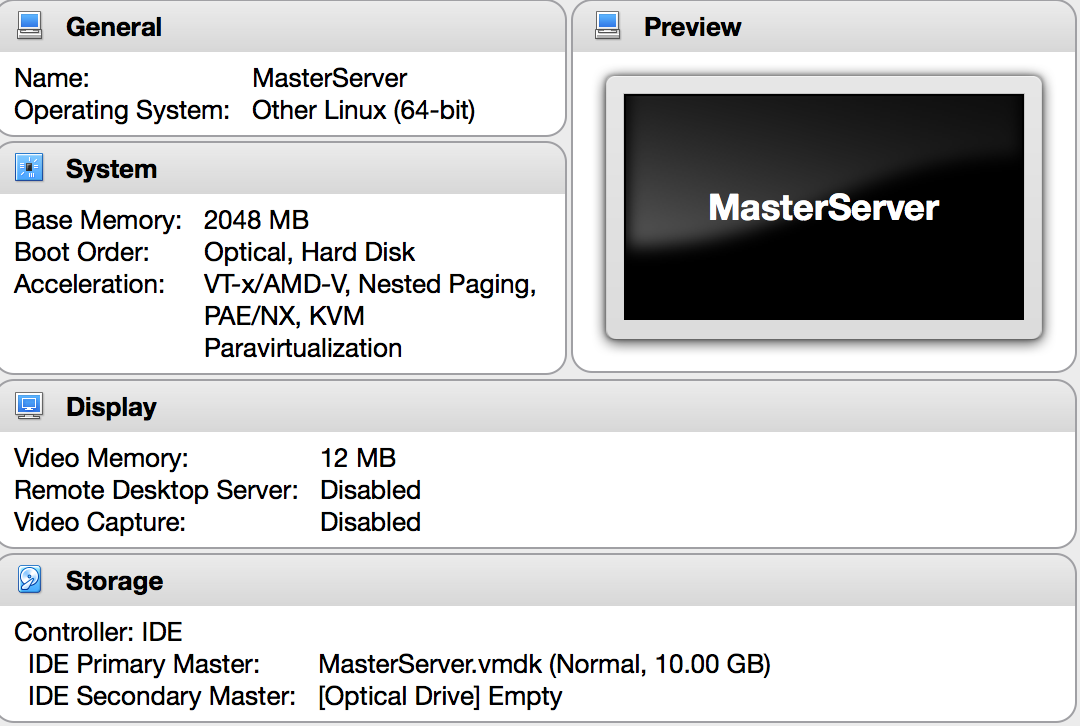This screenshot has height=726, width=1080.
Task: Collapse the Preview panel header title
Action: (x=692, y=28)
